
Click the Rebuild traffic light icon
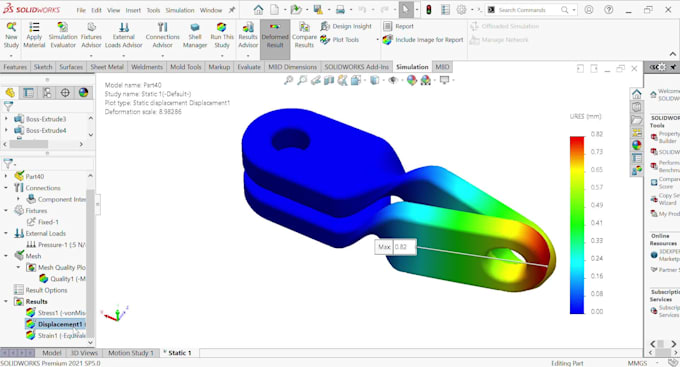(x=428, y=10)
